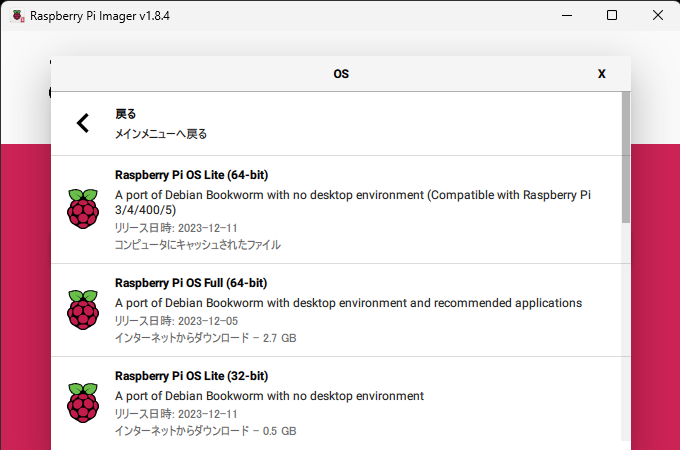This screenshot has width=680, height=450.
Task: Click the raspberry logo beside OS Lite (64-bit)
Action: [83, 208]
